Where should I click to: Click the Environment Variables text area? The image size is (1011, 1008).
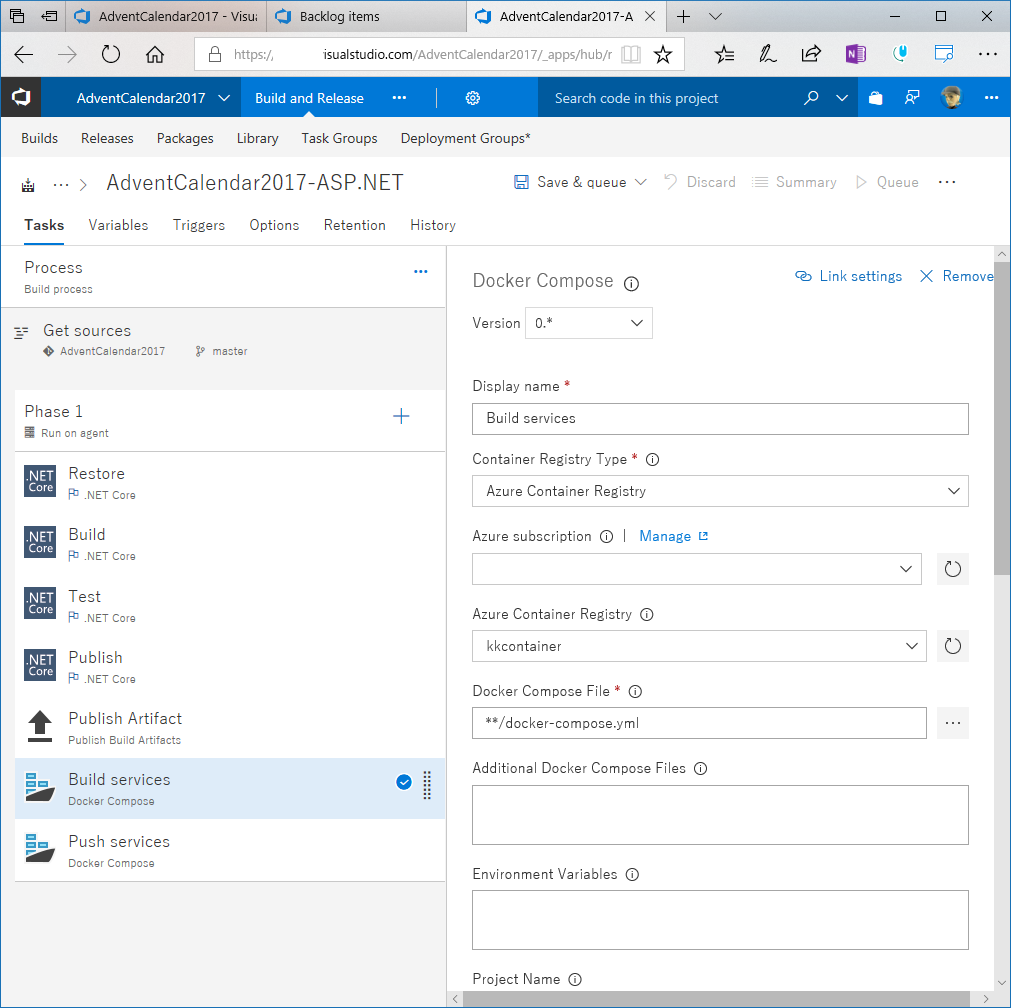coord(720,920)
